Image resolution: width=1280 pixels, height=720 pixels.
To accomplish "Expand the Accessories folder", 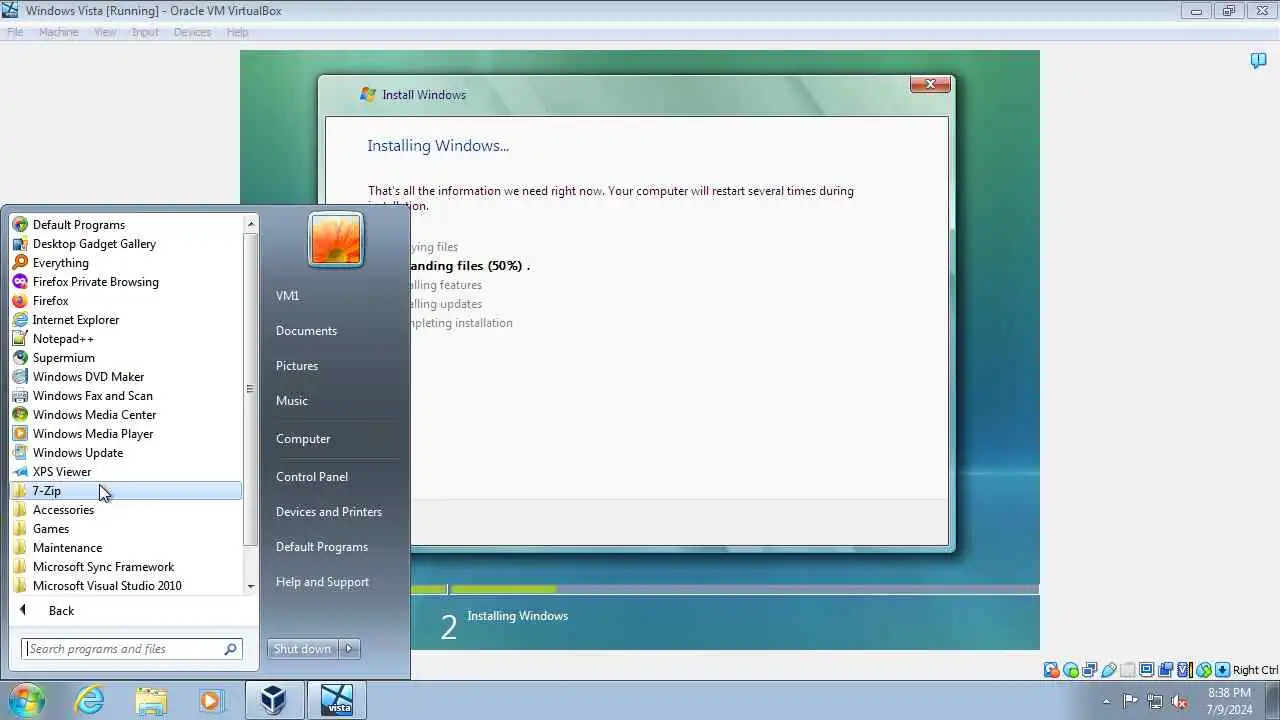I will [x=126, y=509].
